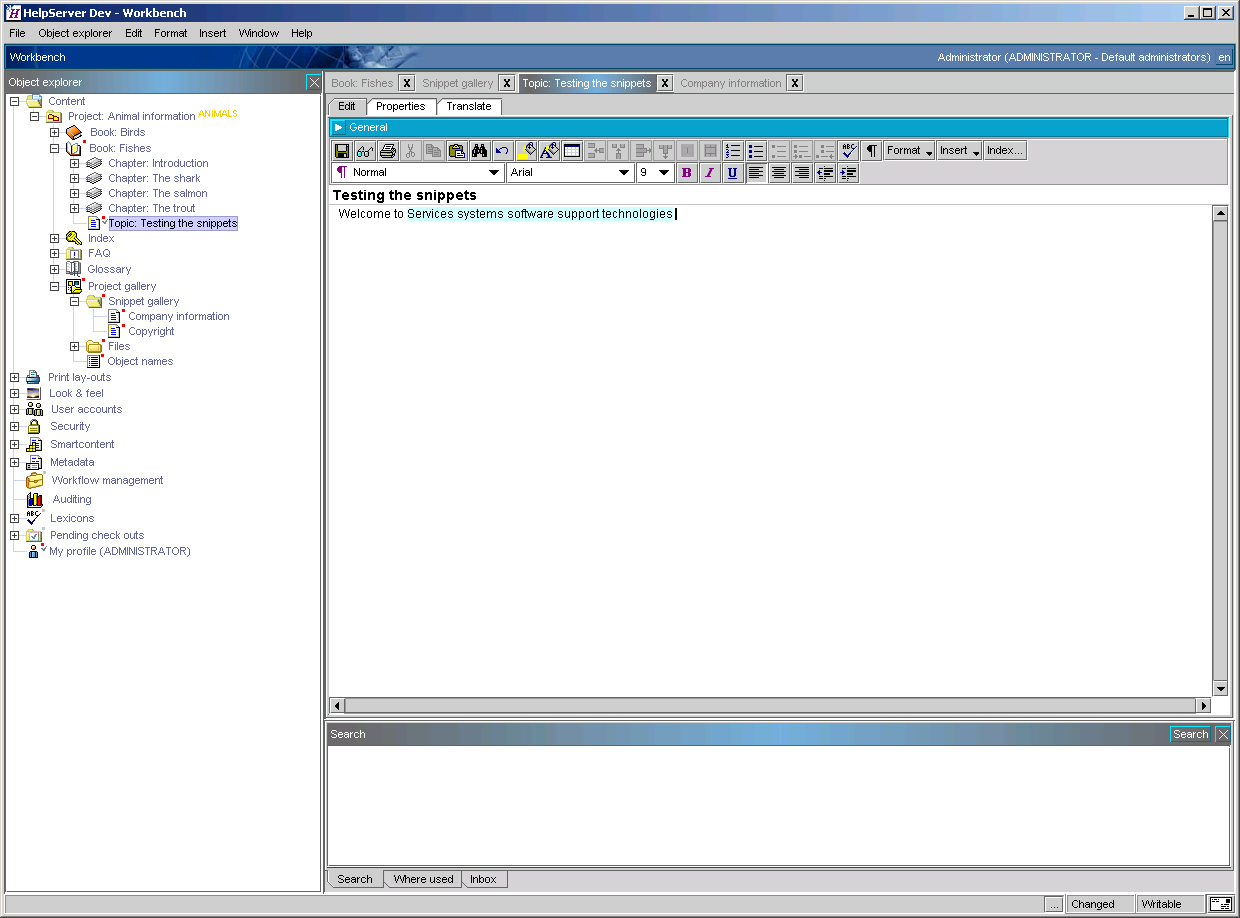Insert a table with the table icon
This screenshot has width=1240, height=918.
tap(572, 151)
